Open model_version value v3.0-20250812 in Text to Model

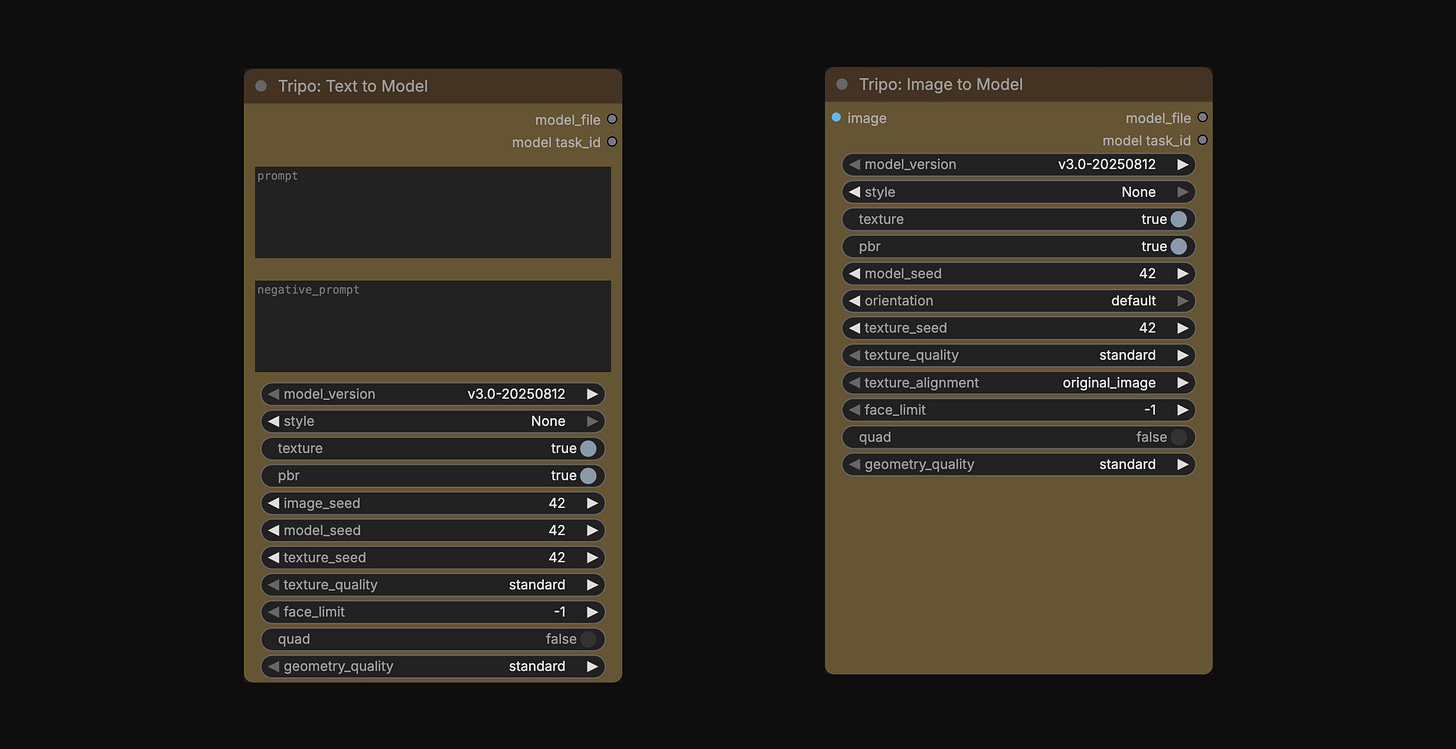point(516,394)
